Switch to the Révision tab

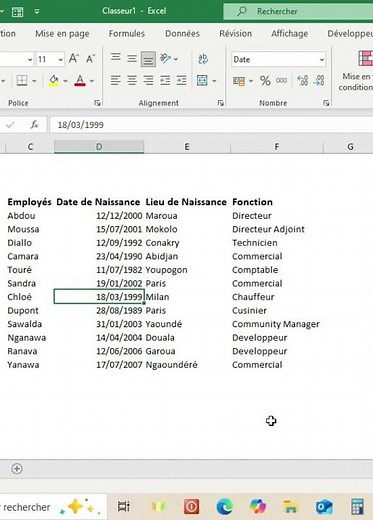236,34
